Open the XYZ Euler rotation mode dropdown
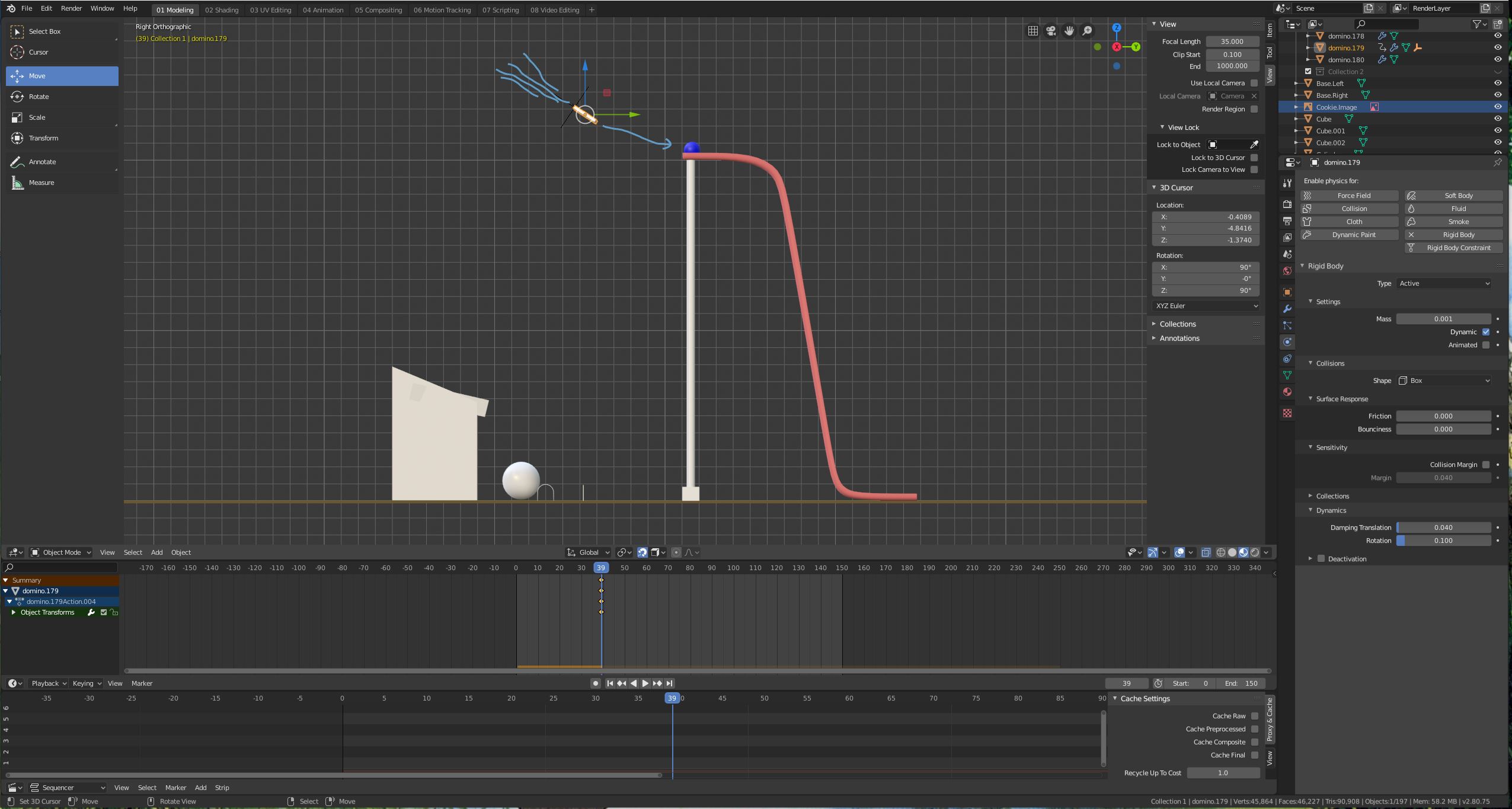The image size is (1512, 809). tap(1206, 306)
